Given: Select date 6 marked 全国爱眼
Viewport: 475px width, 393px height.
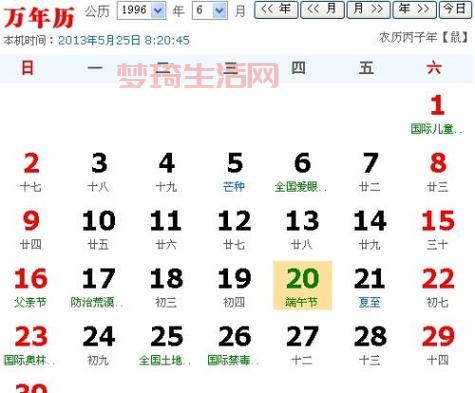Looking at the screenshot, I should pyautogui.click(x=302, y=172).
